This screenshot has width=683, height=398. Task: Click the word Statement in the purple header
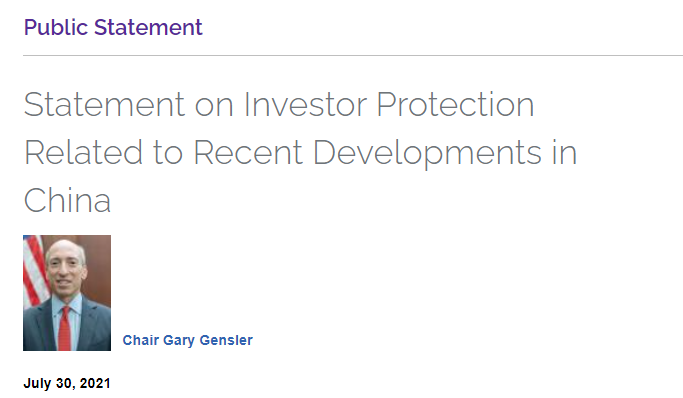click(149, 27)
